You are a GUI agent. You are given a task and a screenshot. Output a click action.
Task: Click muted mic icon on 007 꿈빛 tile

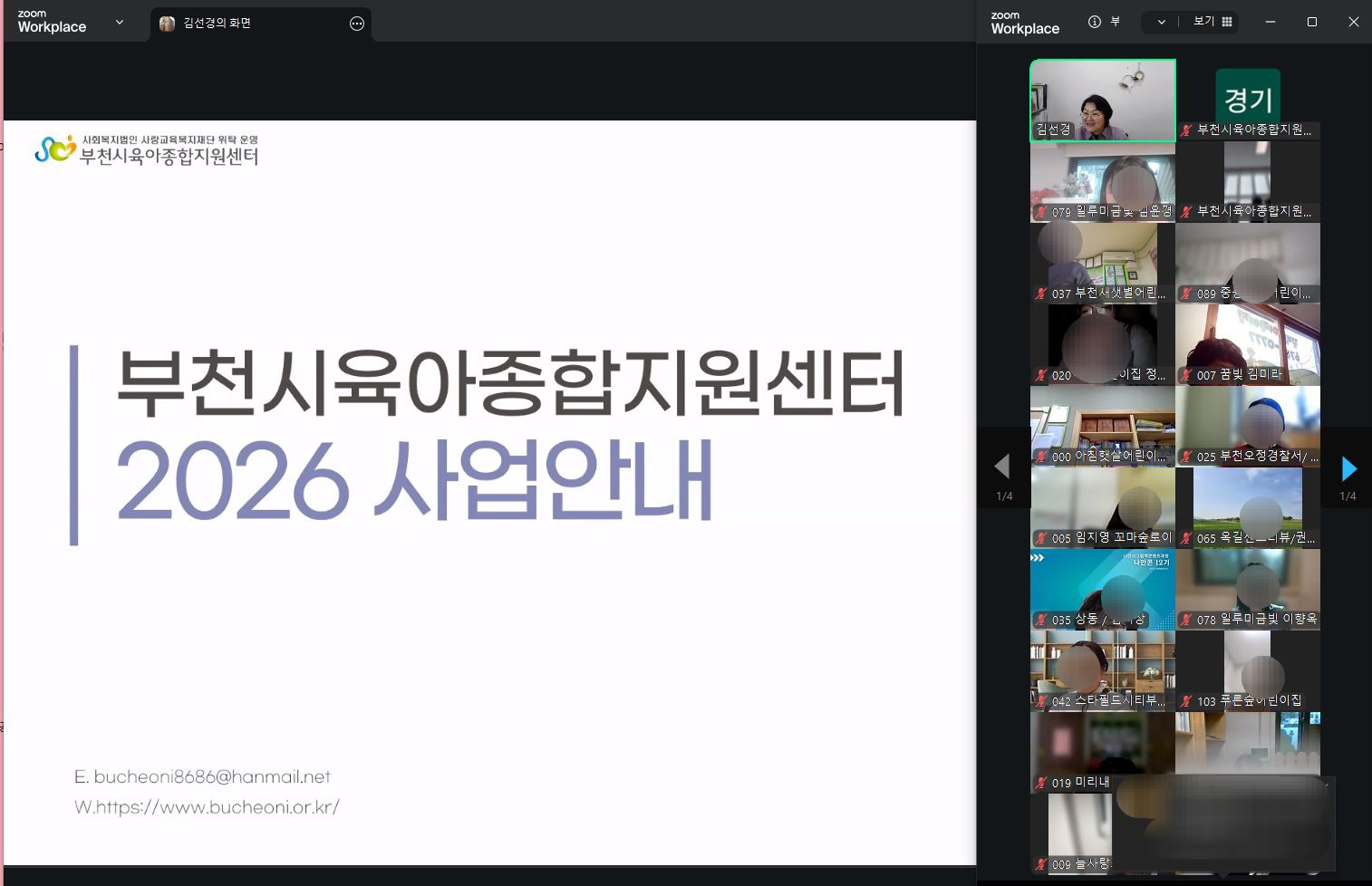[1185, 375]
